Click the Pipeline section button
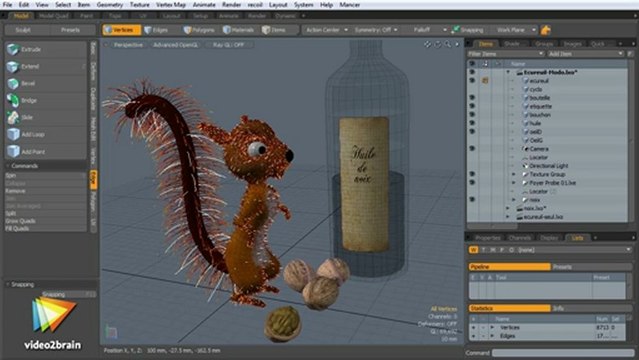Image resolution: width=639 pixels, height=360 pixels. tap(509, 267)
